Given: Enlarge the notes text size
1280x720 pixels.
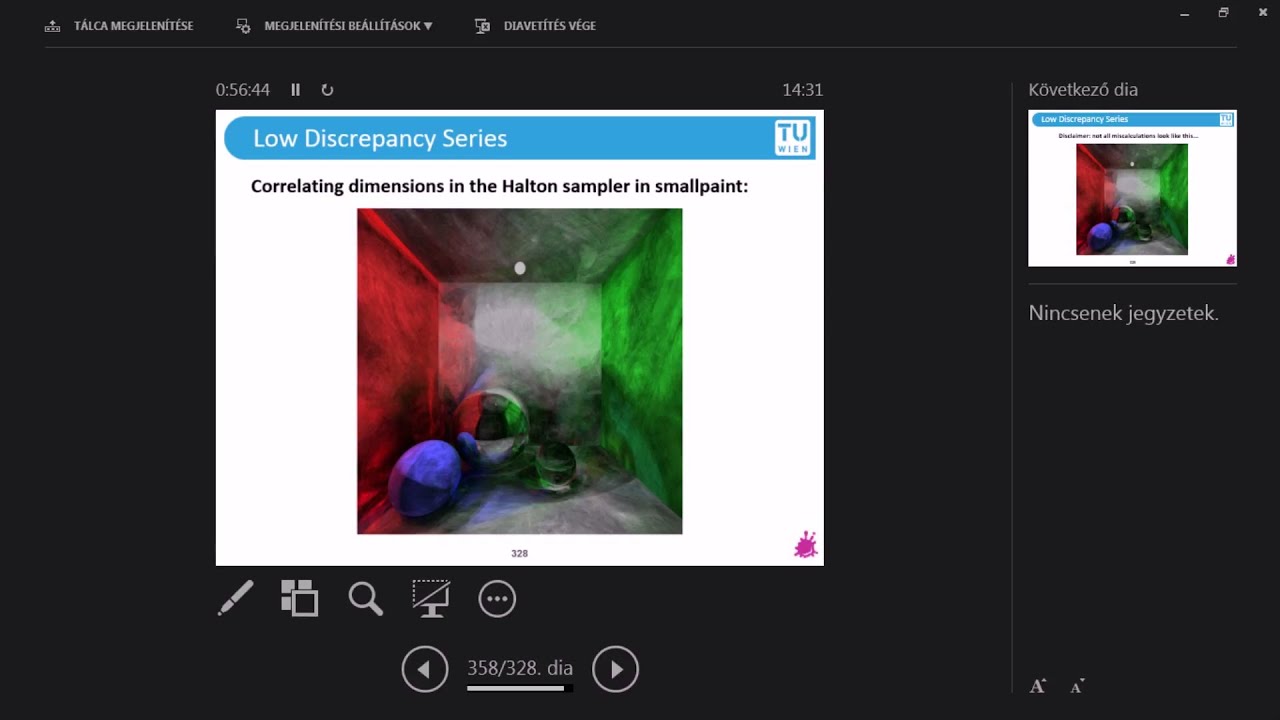Looking at the screenshot, I should 1038,686.
